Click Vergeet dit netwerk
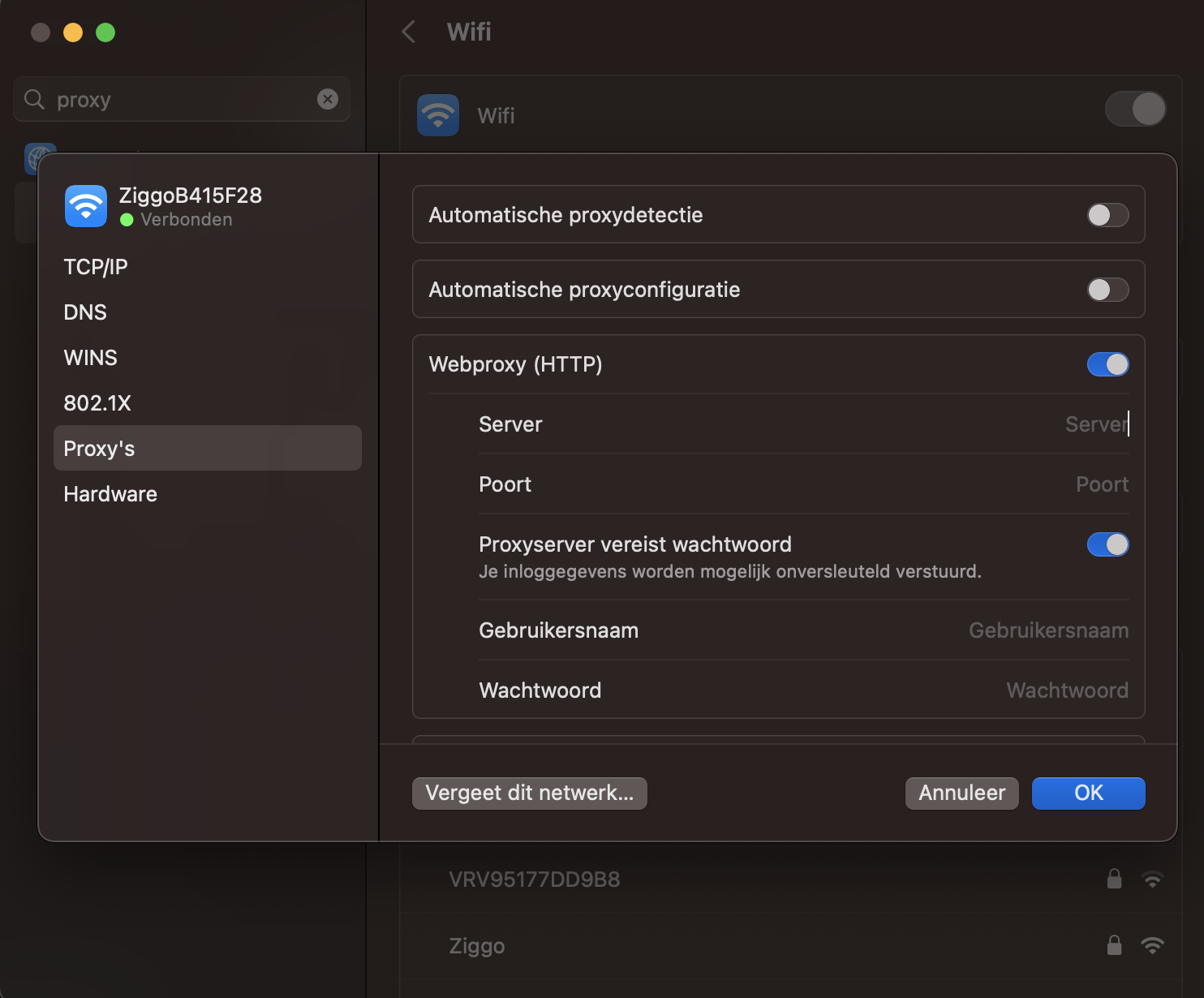 click(529, 793)
